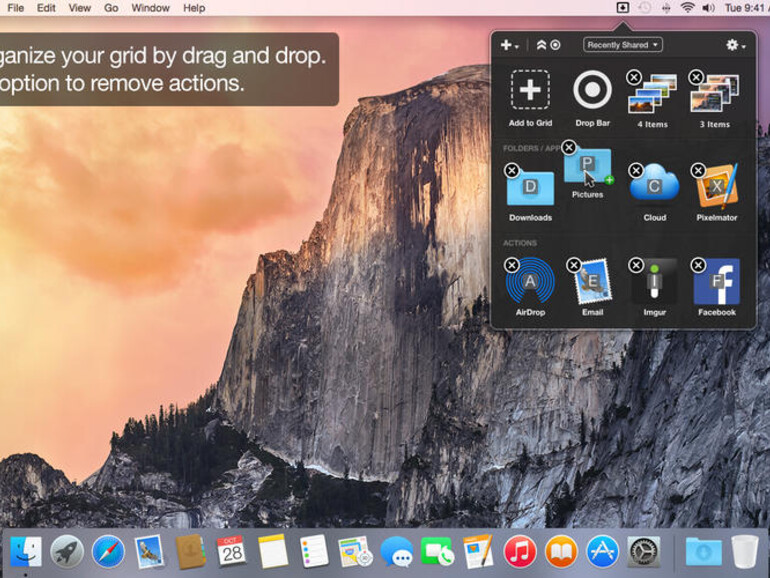Image resolution: width=770 pixels, height=578 pixels.
Task: Remove the 4 Items stack with its X
Action: click(634, 77)
